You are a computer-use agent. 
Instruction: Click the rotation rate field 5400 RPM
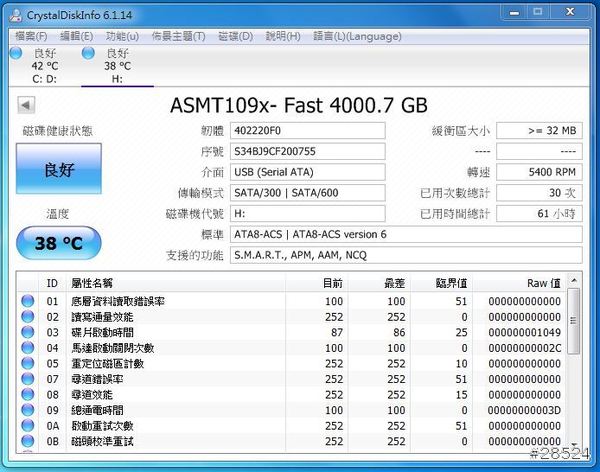539,172
